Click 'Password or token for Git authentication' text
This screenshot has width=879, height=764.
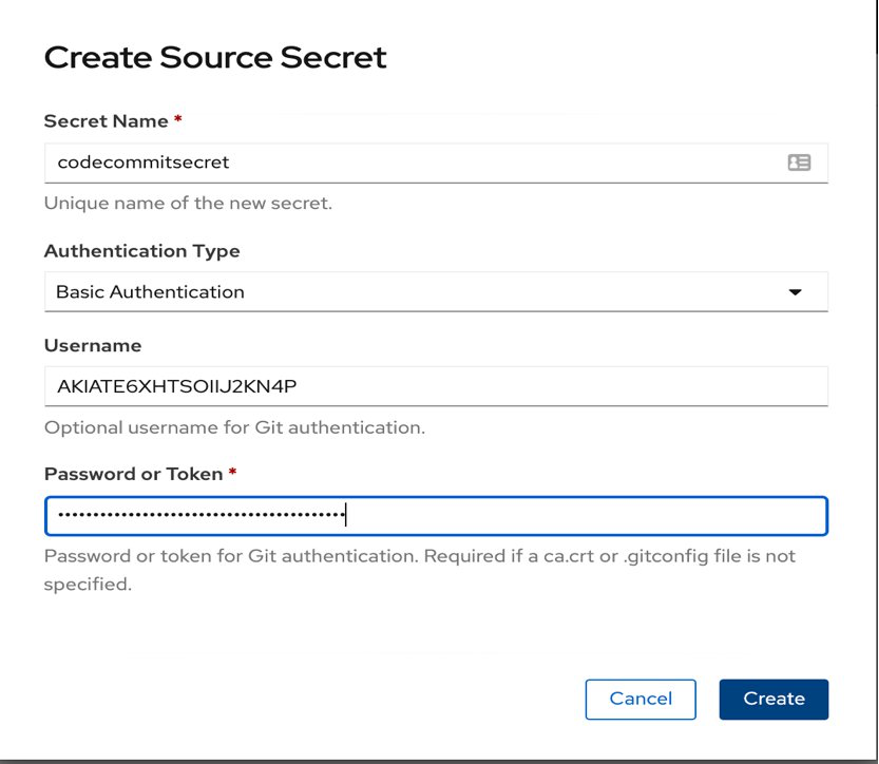pos(231,556)
